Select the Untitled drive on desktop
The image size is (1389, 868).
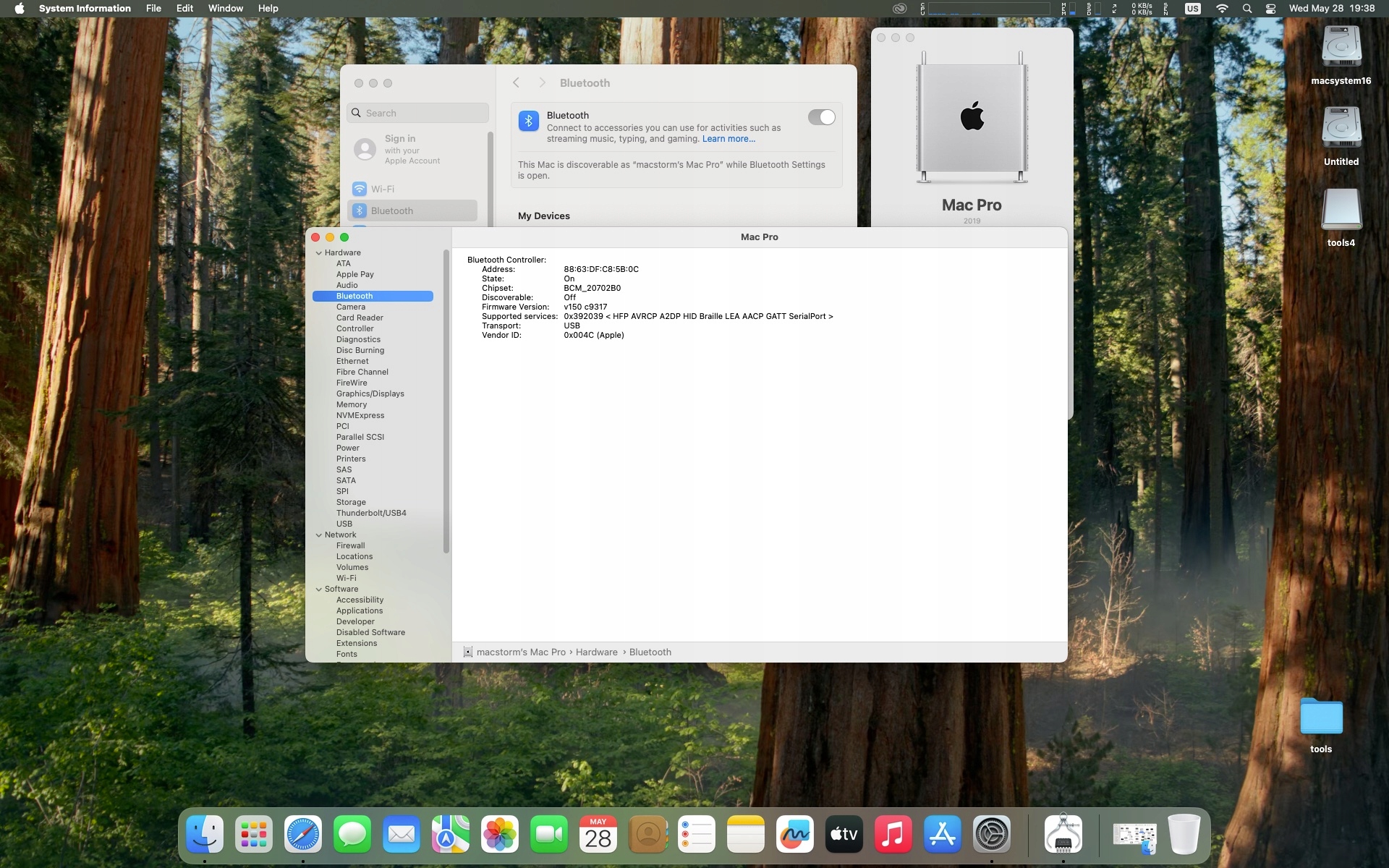click(1341, 136)
